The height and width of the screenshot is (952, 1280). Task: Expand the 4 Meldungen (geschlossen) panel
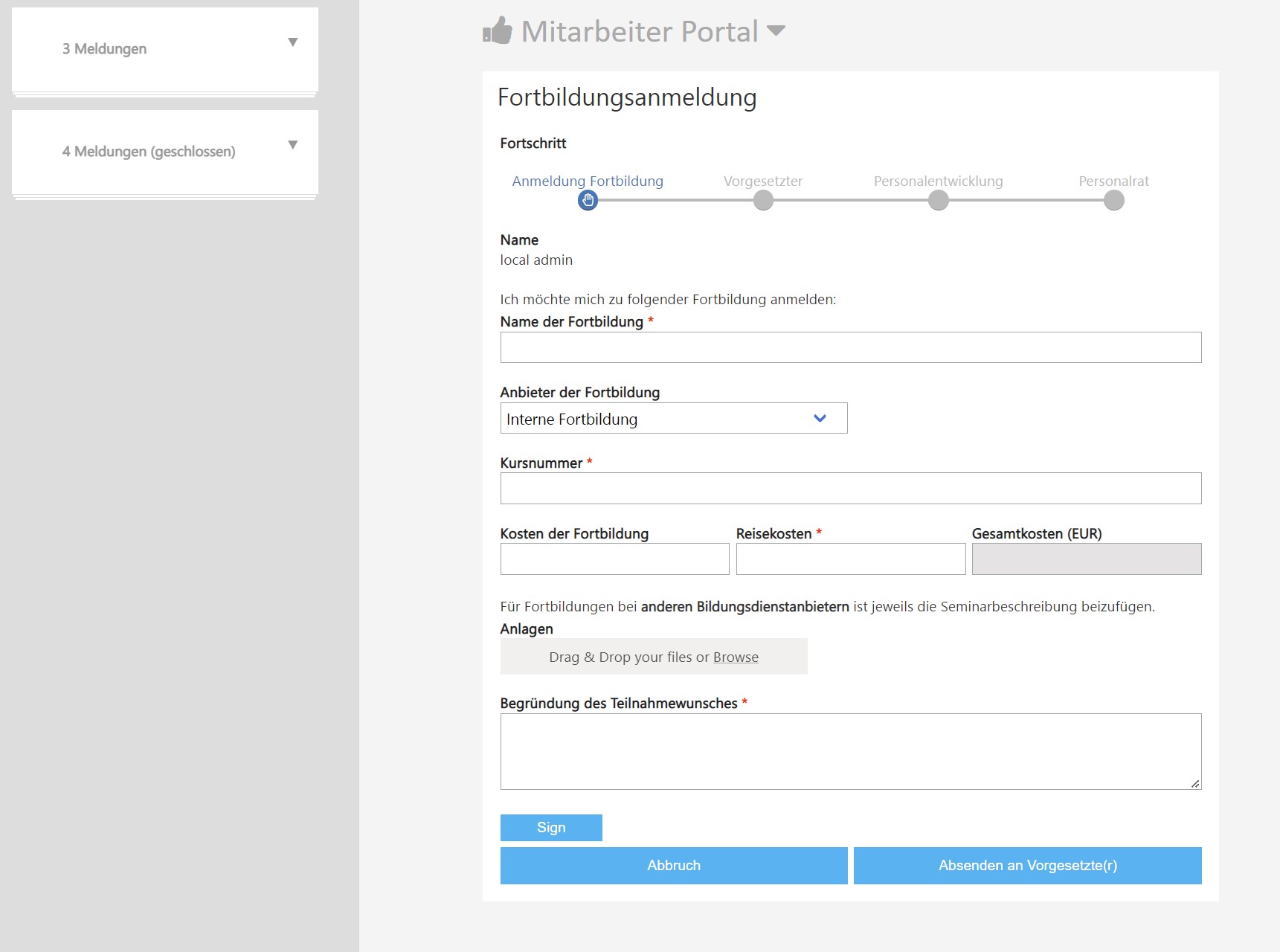click(x=293, y=145)
